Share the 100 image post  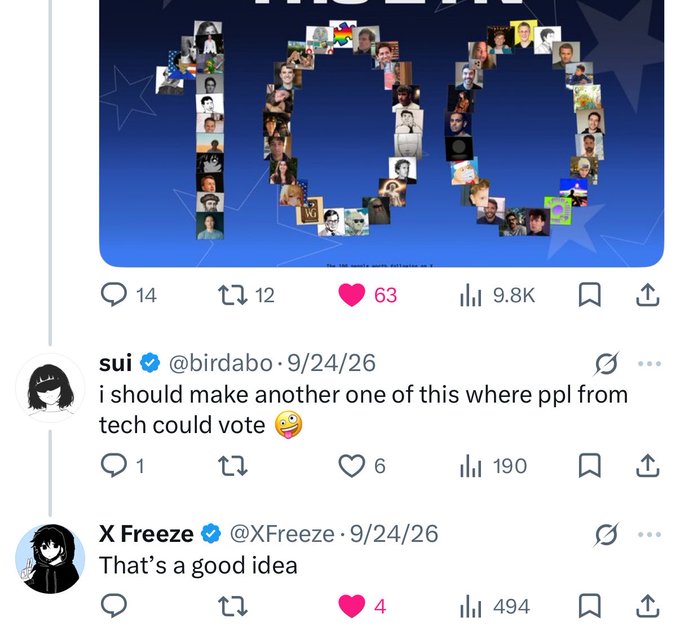(x=647, y=295)
